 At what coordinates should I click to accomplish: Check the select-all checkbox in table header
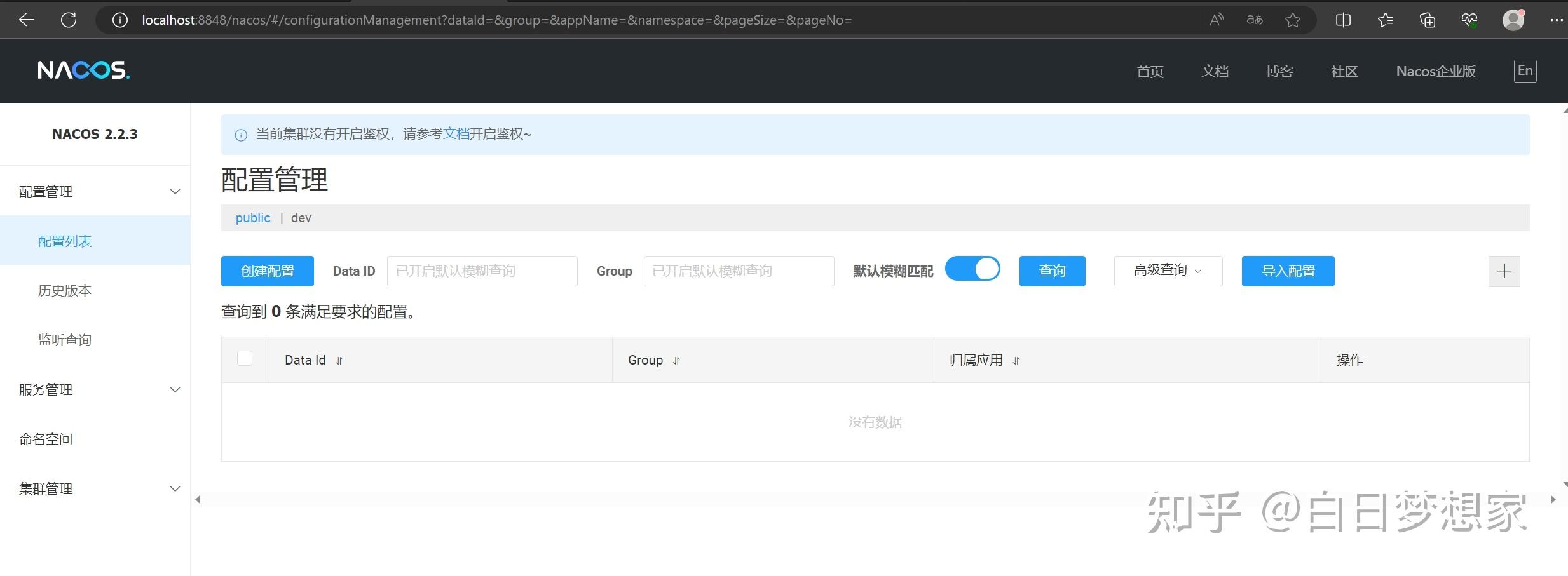click(245, 358)
